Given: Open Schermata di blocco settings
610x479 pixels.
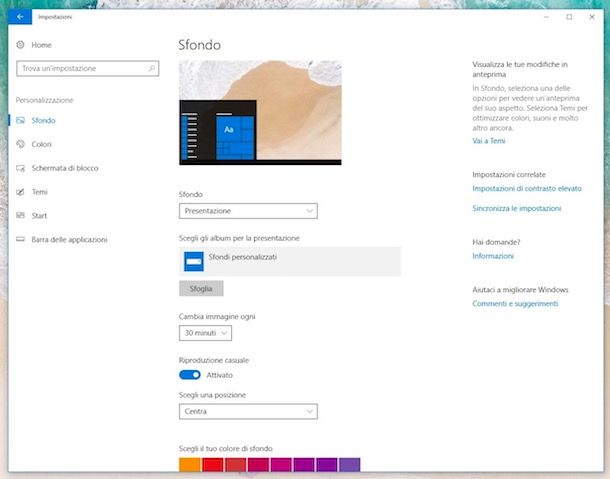Looking at the screenshot, I should click(65, 168).
